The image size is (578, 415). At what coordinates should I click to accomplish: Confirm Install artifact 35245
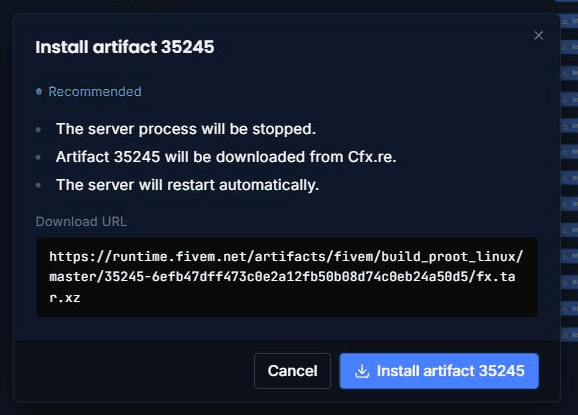point(439,371)
